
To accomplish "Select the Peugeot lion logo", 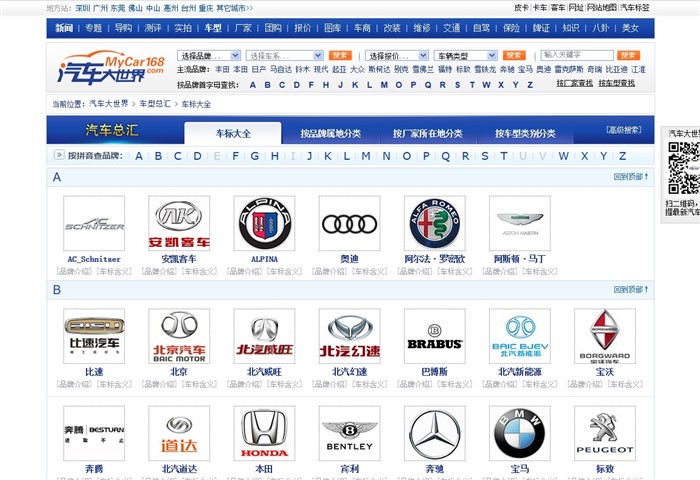I will click(x=605, y=433).
